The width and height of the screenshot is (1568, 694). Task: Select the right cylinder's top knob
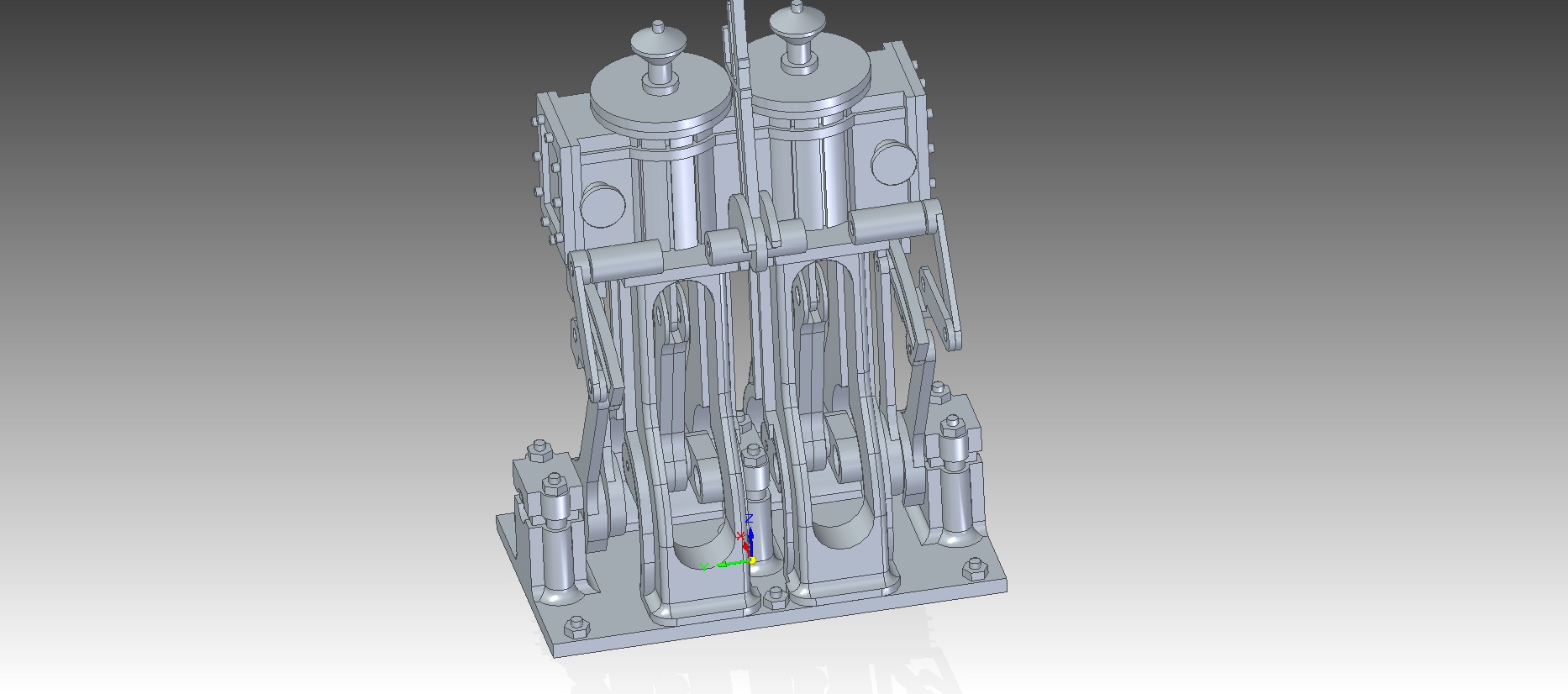pyautogui.click(x=799, y=21)
